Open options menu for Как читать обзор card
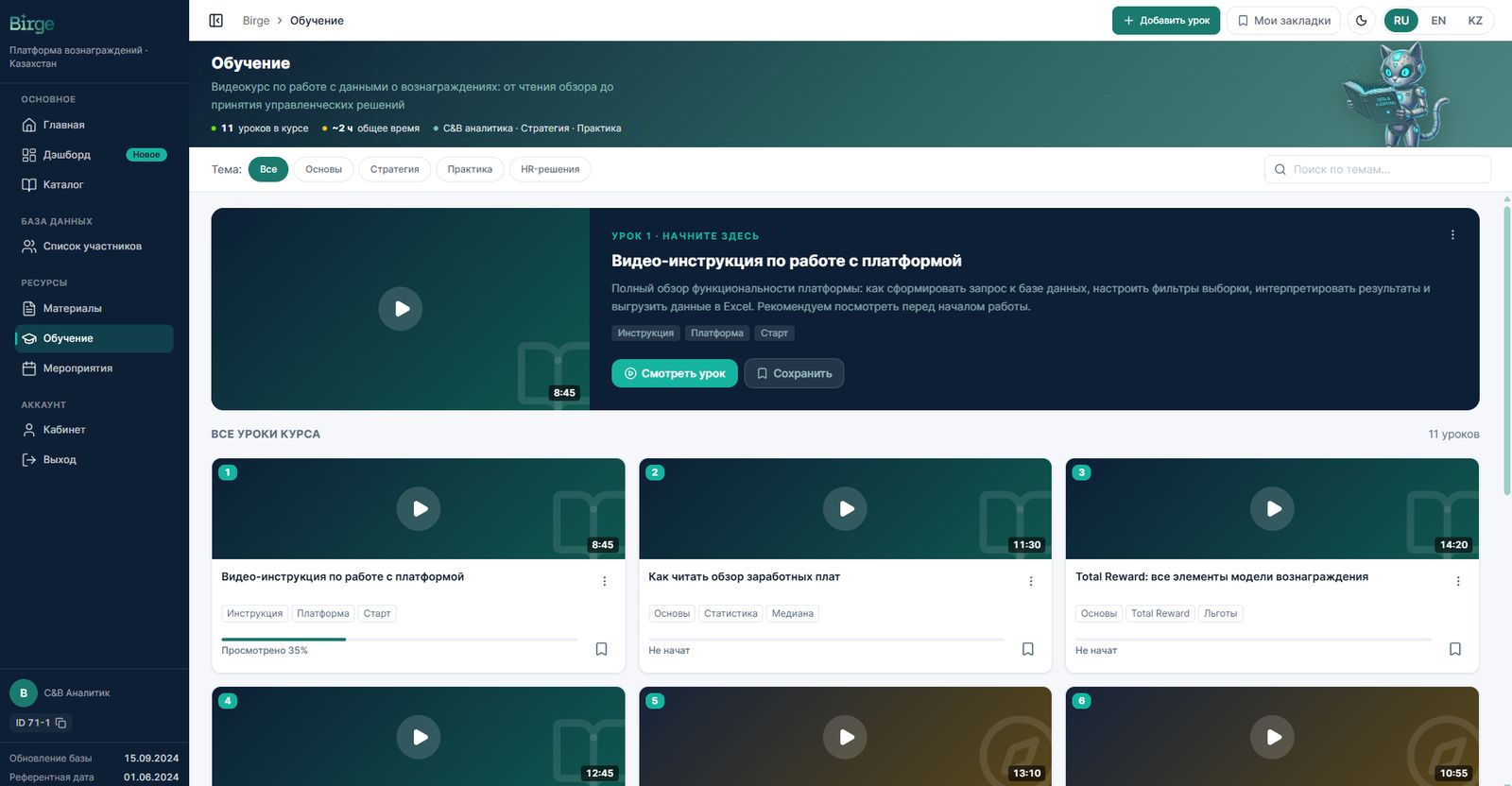 click(x=1031, y=581)
